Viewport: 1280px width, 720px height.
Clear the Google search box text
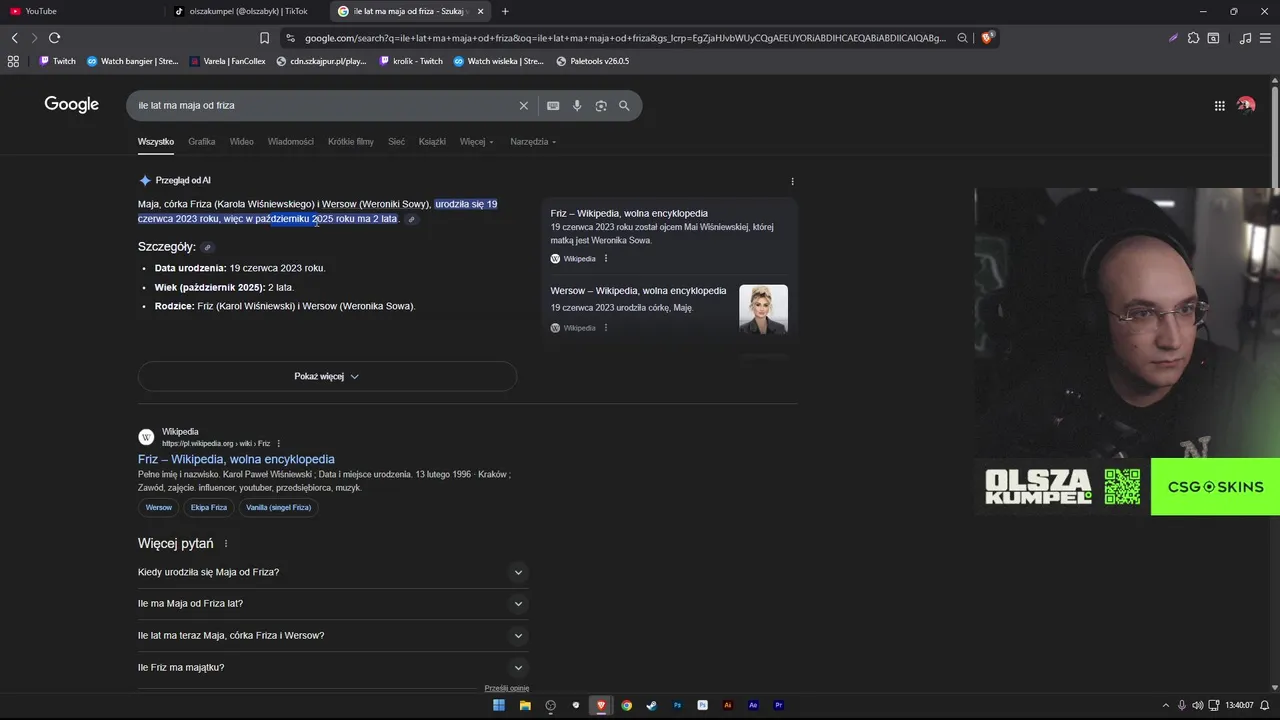click(523, 105)
